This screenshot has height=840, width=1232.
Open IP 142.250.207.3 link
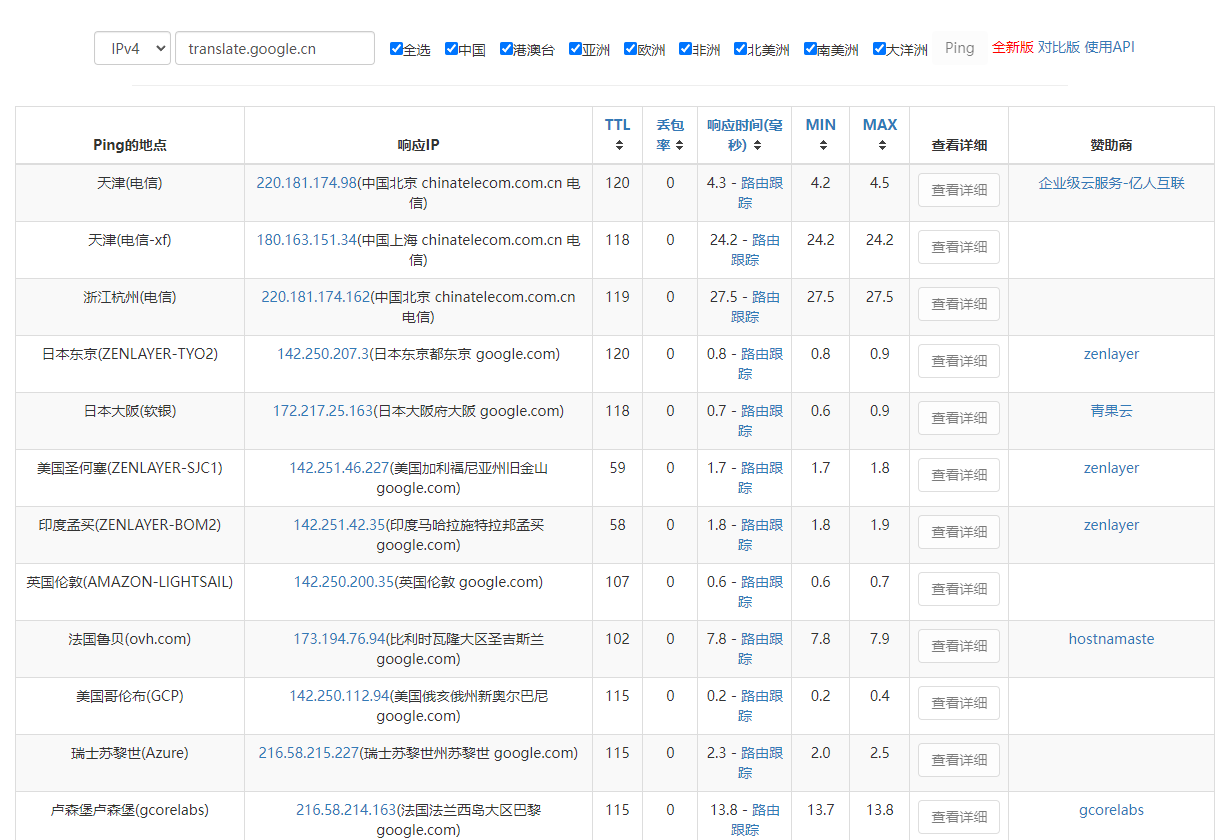click(x=323, y=354)
